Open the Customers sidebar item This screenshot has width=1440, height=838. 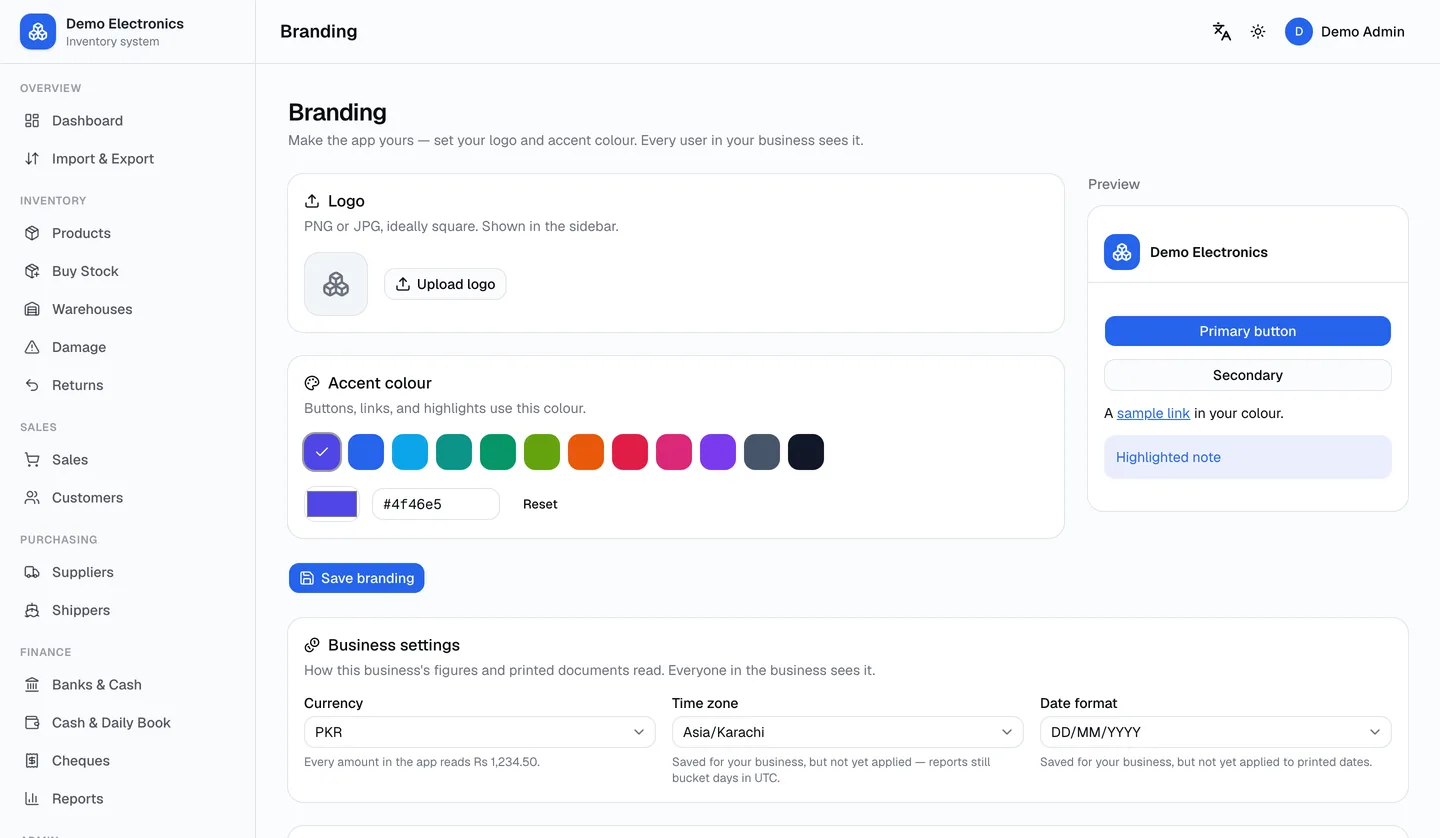point(128,498)
